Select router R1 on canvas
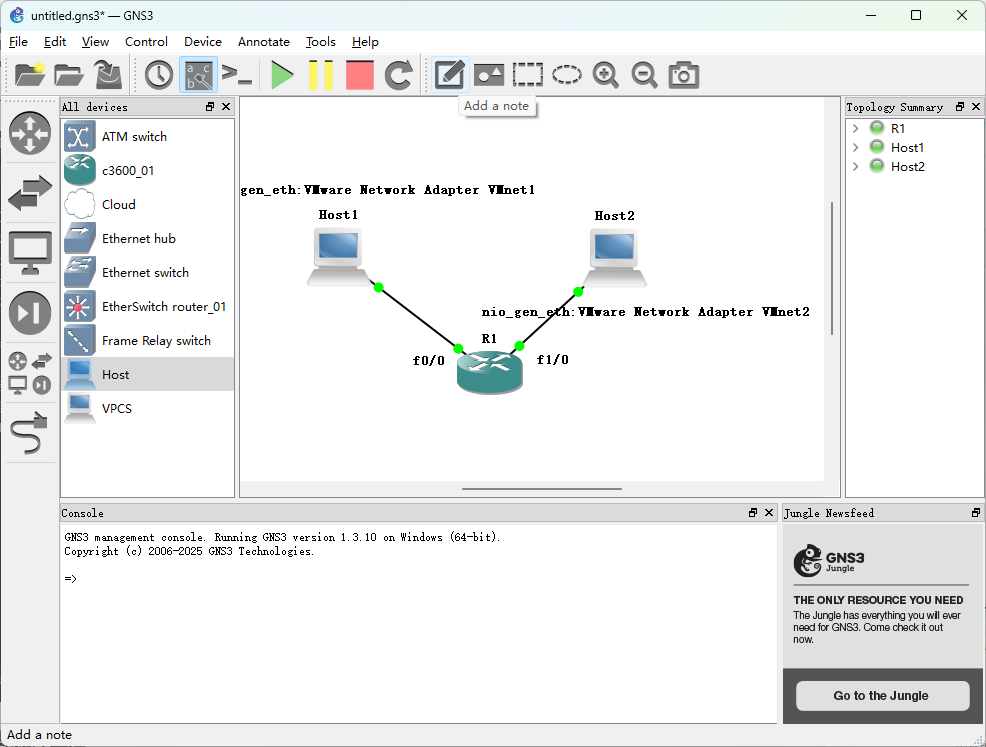This screenshot has width=986, height=747. [x=489, y=372]
